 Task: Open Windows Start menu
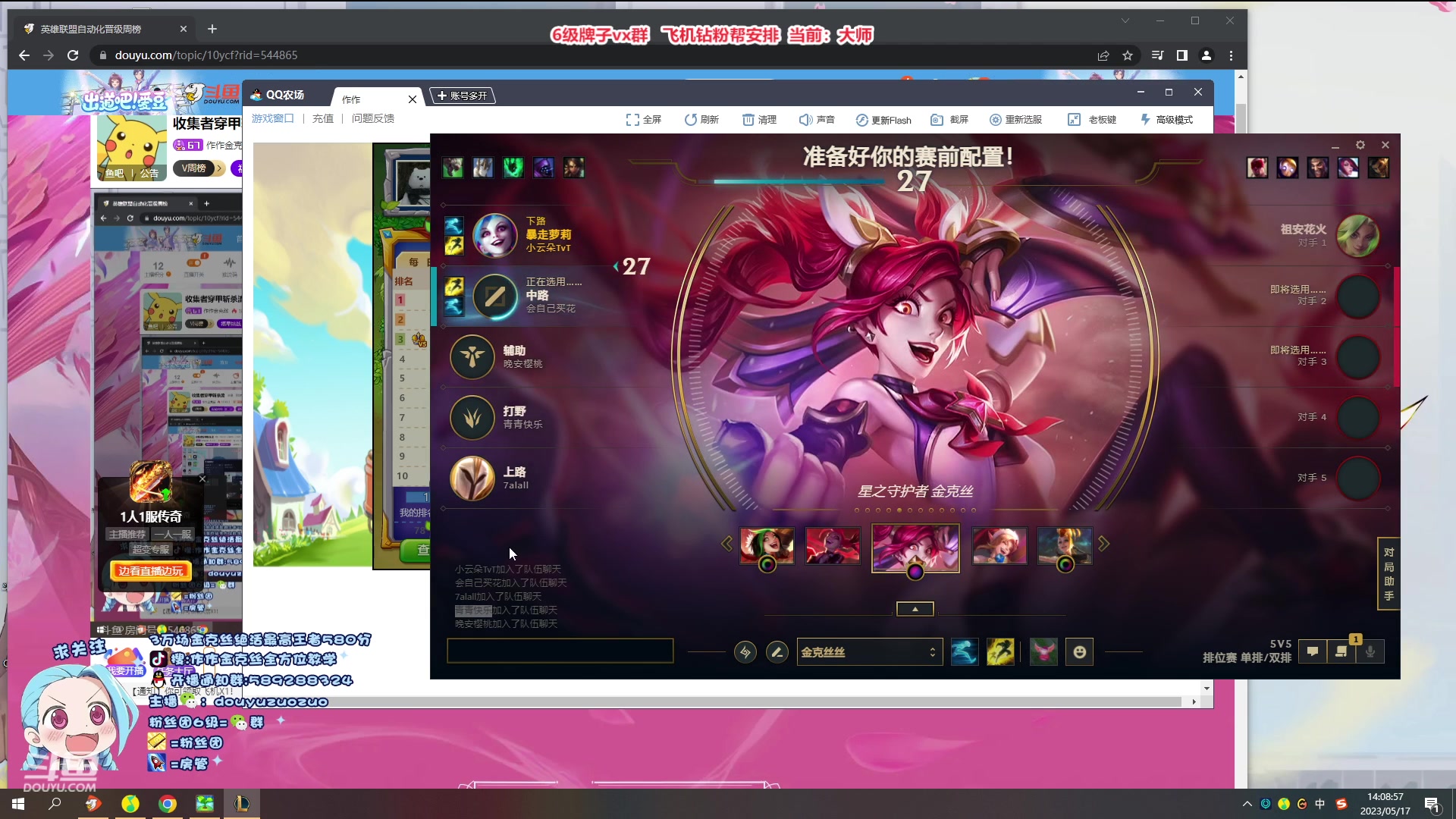(18, 804)
